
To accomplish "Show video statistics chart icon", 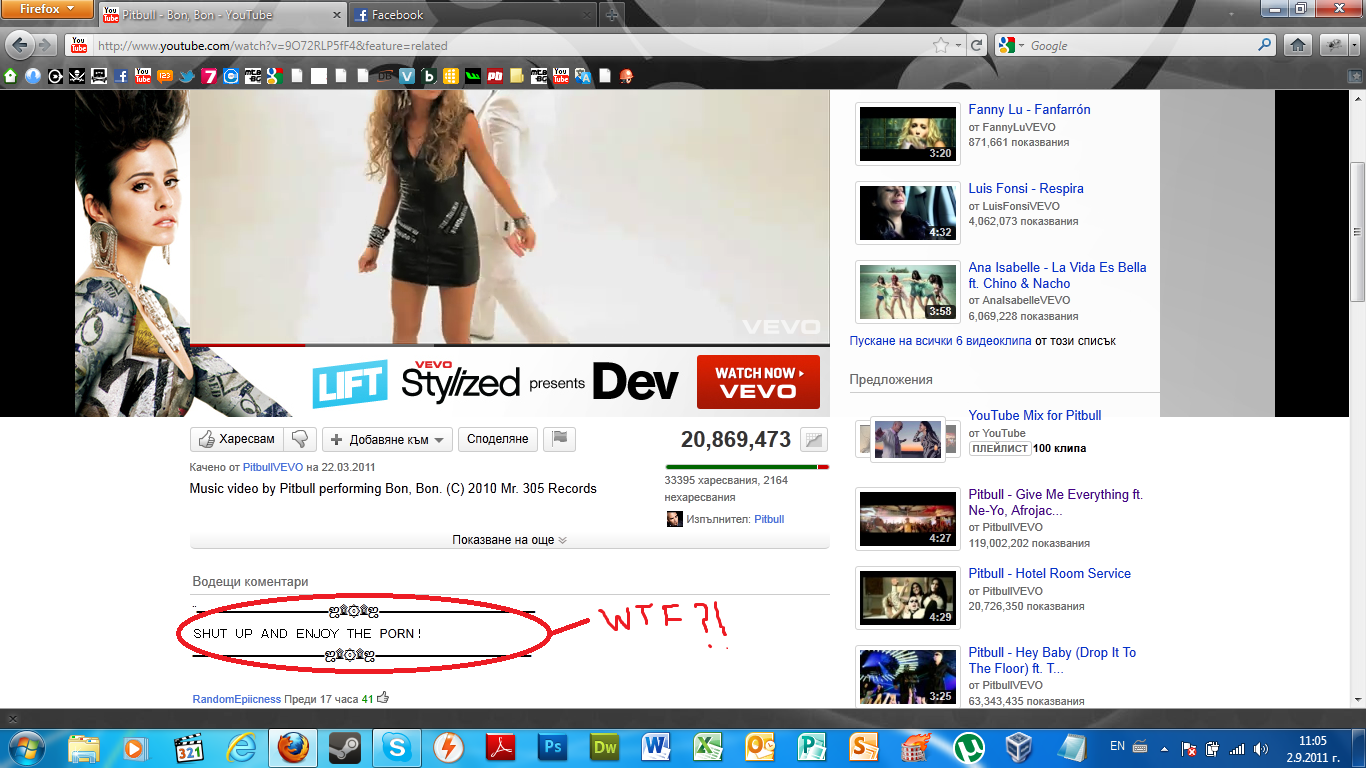I will point(814,440).
